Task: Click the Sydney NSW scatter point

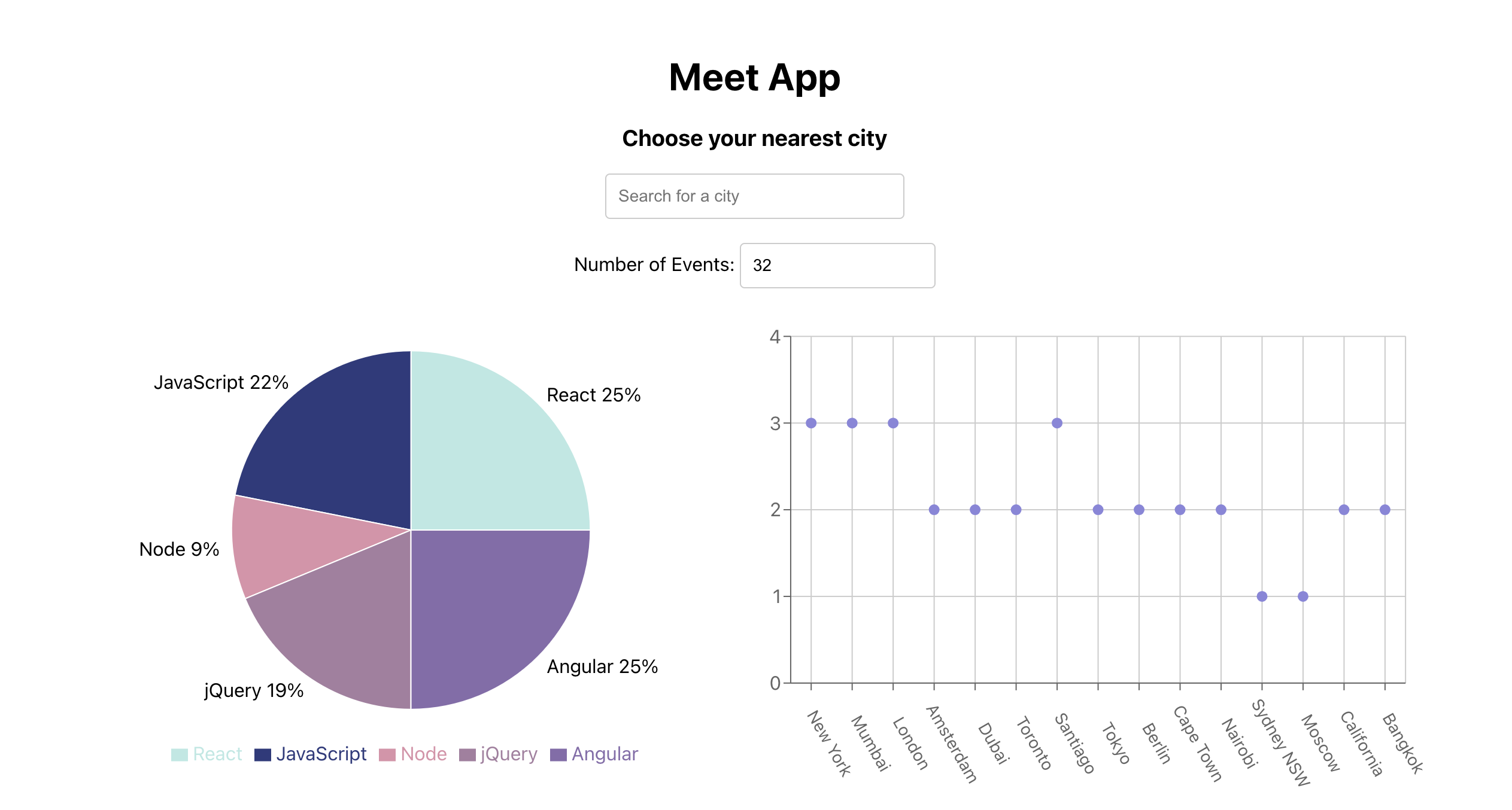Action: pos(1262,596)
